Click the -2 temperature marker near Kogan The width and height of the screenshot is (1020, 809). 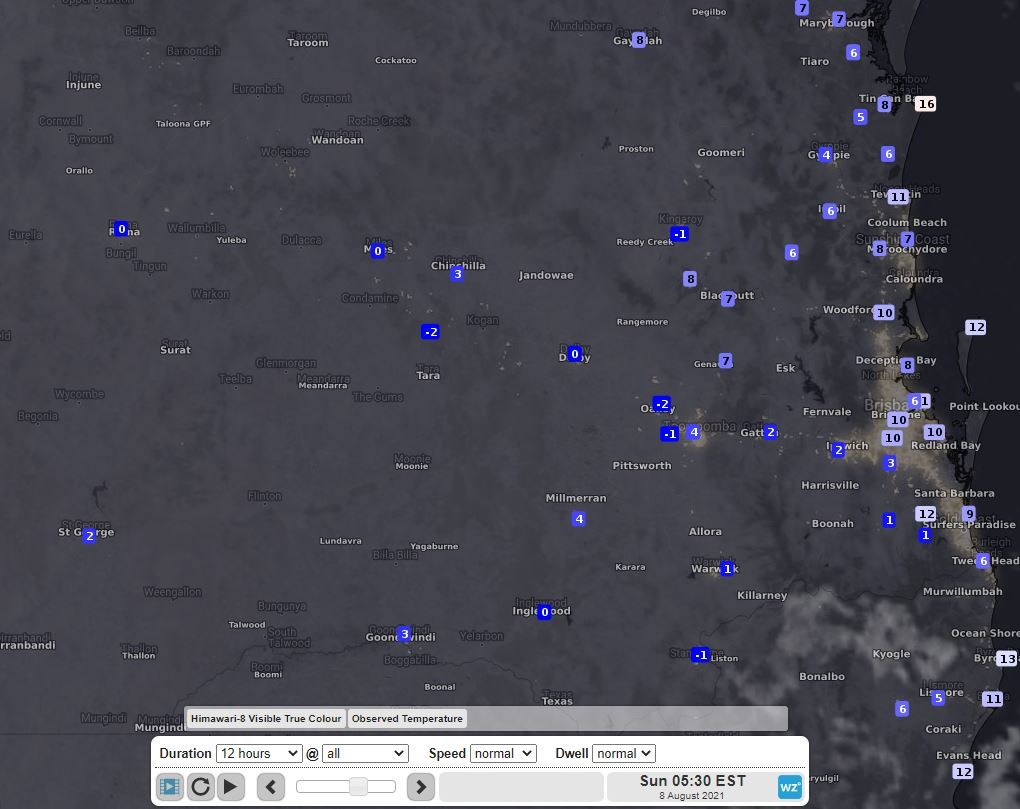430,332
